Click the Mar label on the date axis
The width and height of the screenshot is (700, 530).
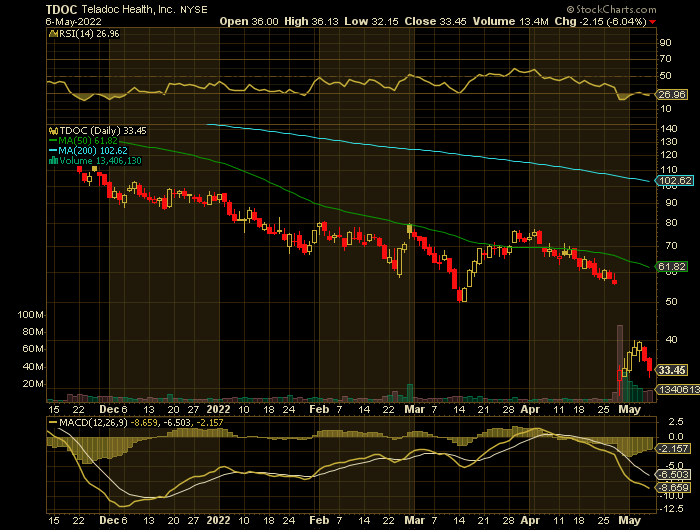point(413,409)
